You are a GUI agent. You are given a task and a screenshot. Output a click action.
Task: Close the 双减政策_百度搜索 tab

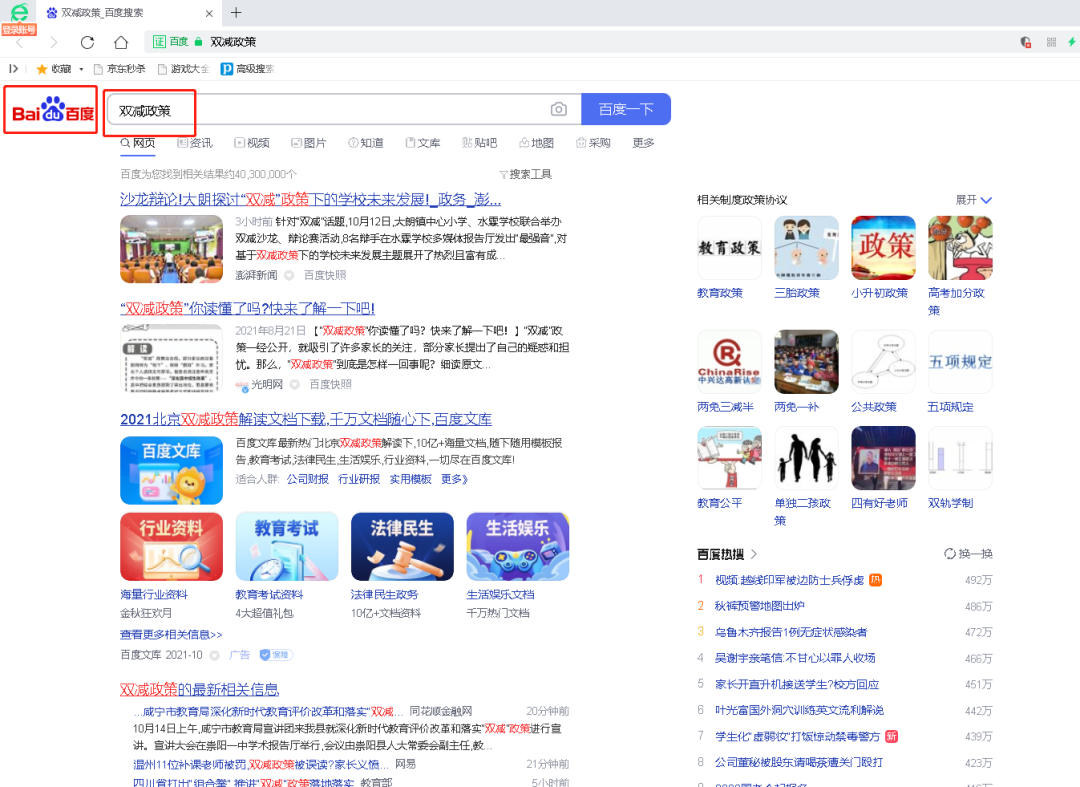coord(209,13)
